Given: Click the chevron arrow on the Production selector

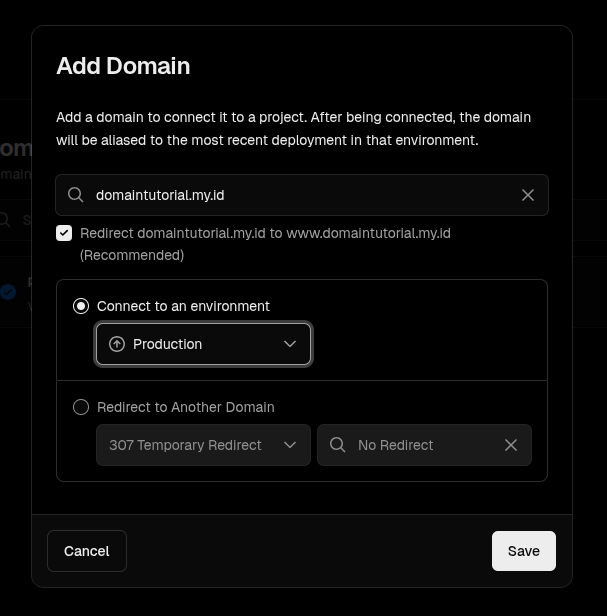Looking at the screenshot, I should click(x=290, y=344).
